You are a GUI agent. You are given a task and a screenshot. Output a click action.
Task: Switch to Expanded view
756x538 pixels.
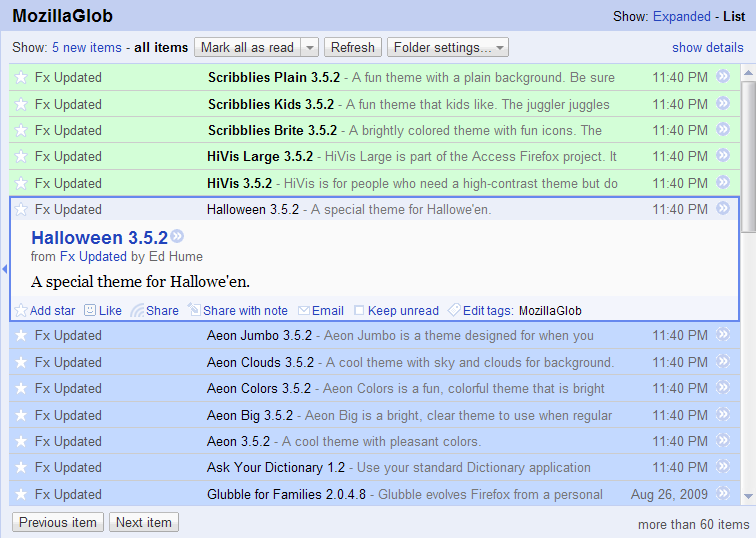[x=682, y=16]
